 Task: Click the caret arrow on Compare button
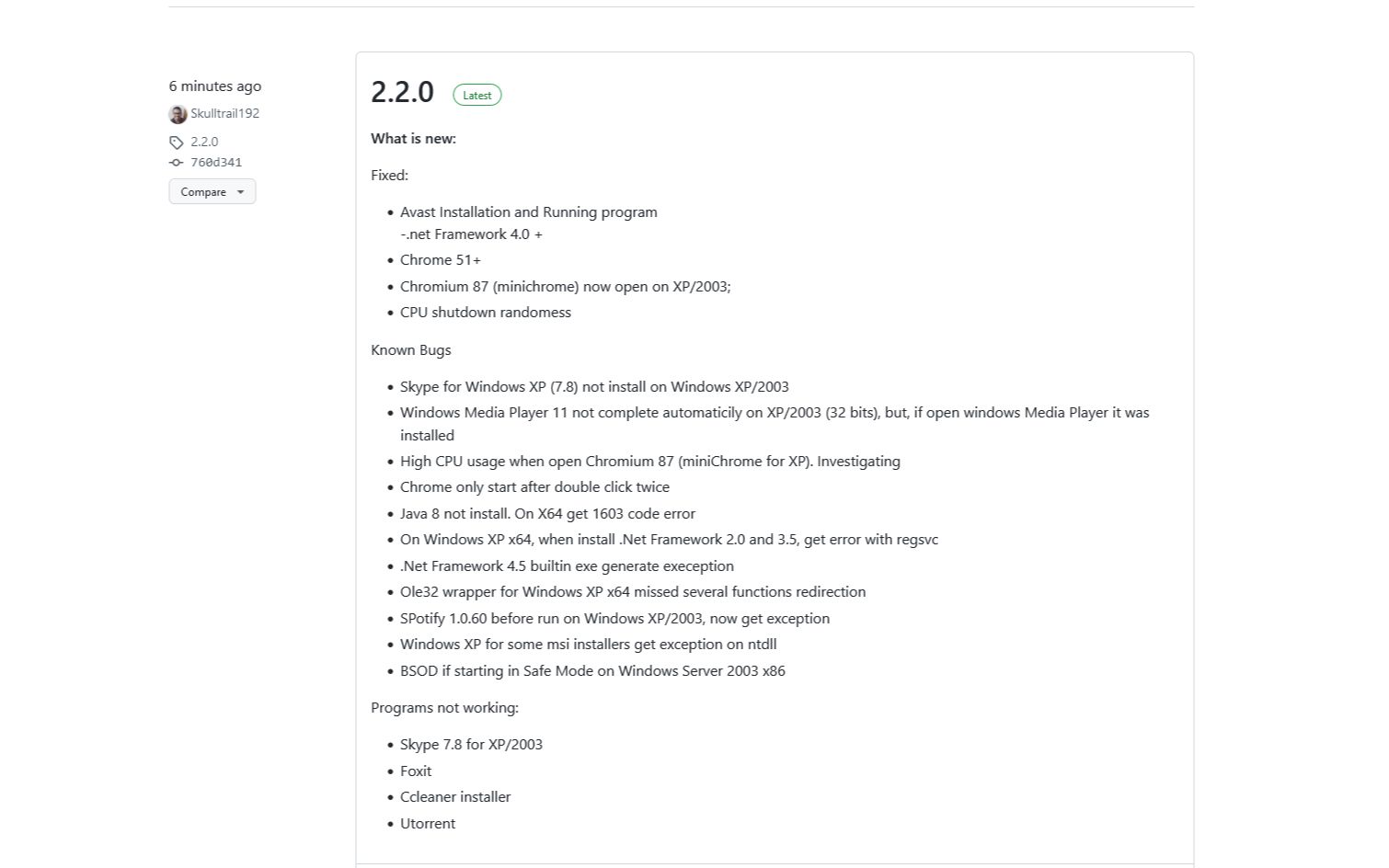tap(241, 192)
